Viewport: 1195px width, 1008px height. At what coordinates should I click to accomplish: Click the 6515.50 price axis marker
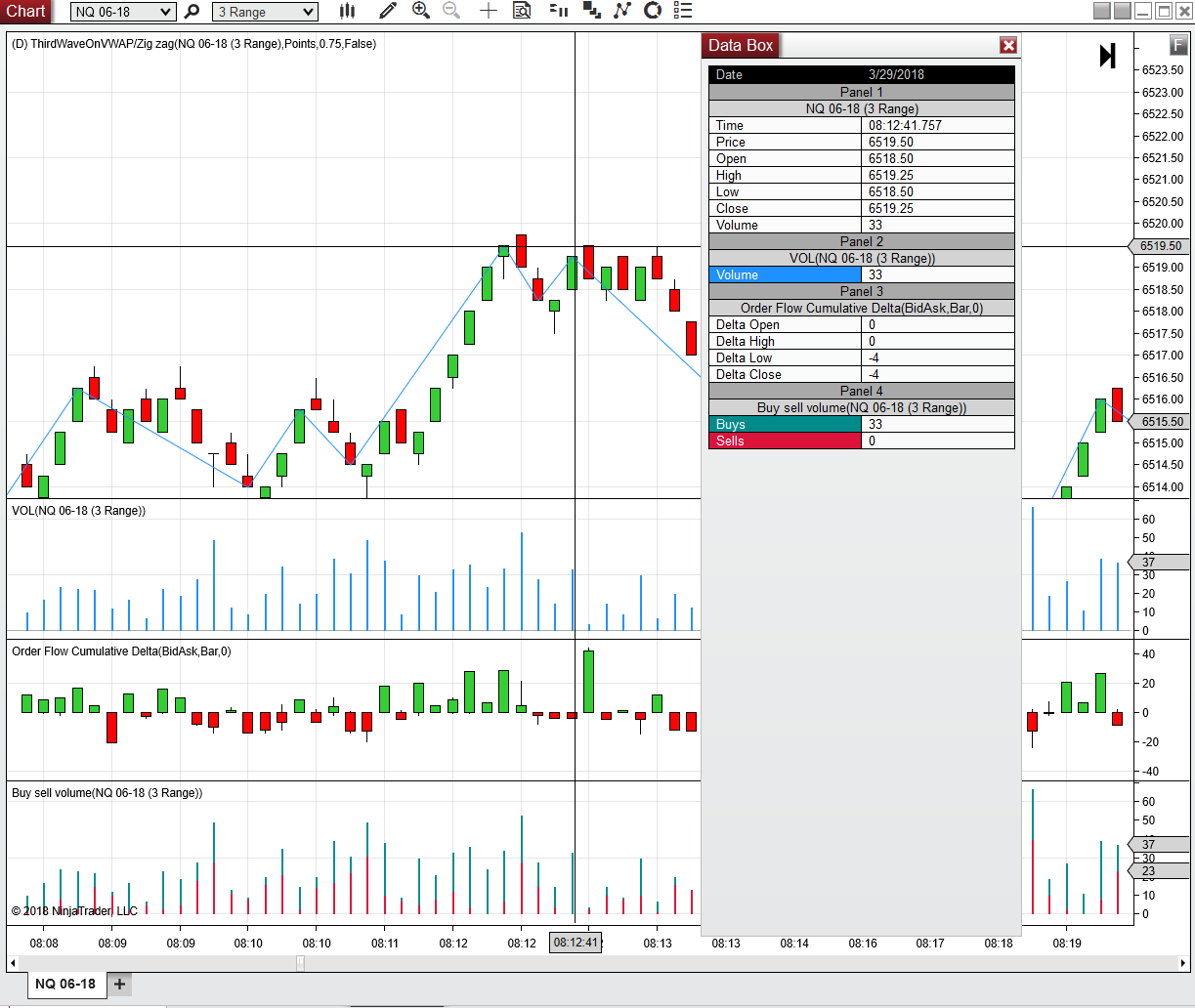point(1159,422)
